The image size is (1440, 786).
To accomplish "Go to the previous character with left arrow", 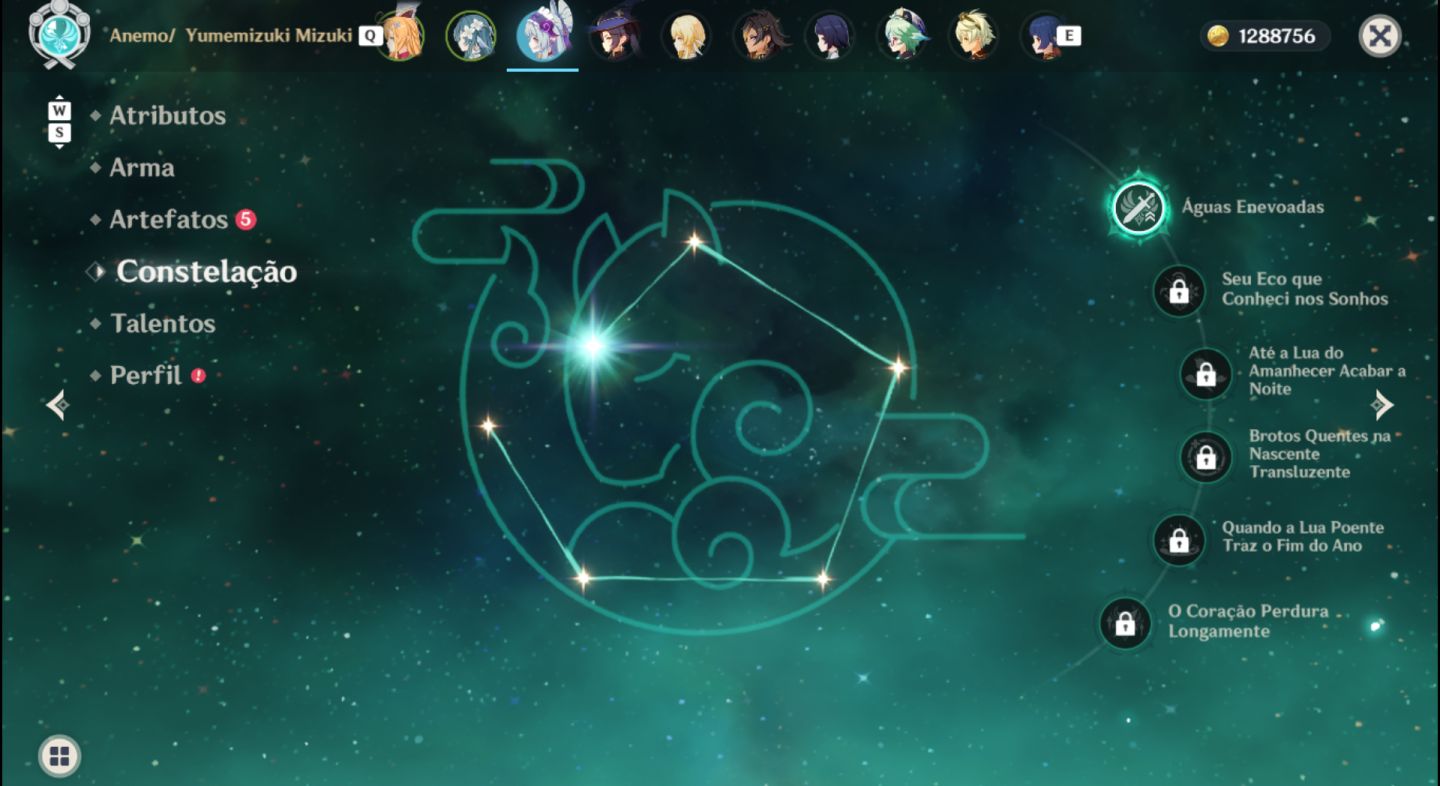I will click(x=58, y=404).
